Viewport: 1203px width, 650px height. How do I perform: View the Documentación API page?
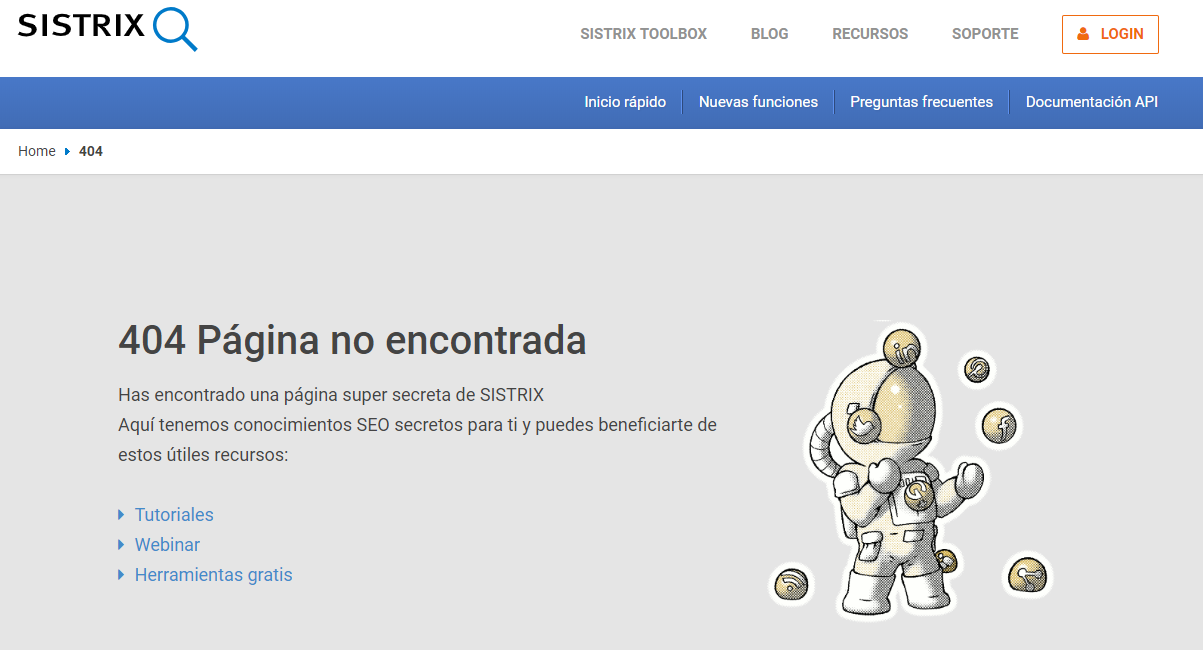(x=1091, y=102)
